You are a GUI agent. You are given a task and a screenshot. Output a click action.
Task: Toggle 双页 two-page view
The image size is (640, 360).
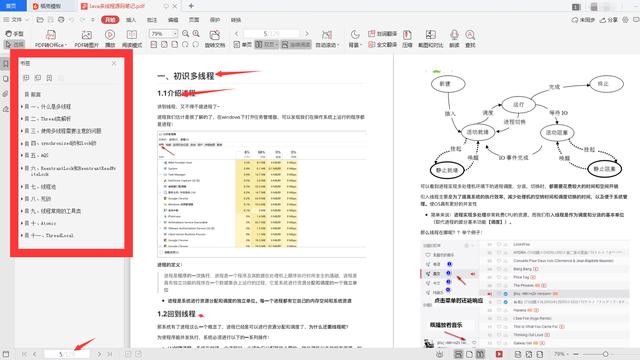(267, 44)
